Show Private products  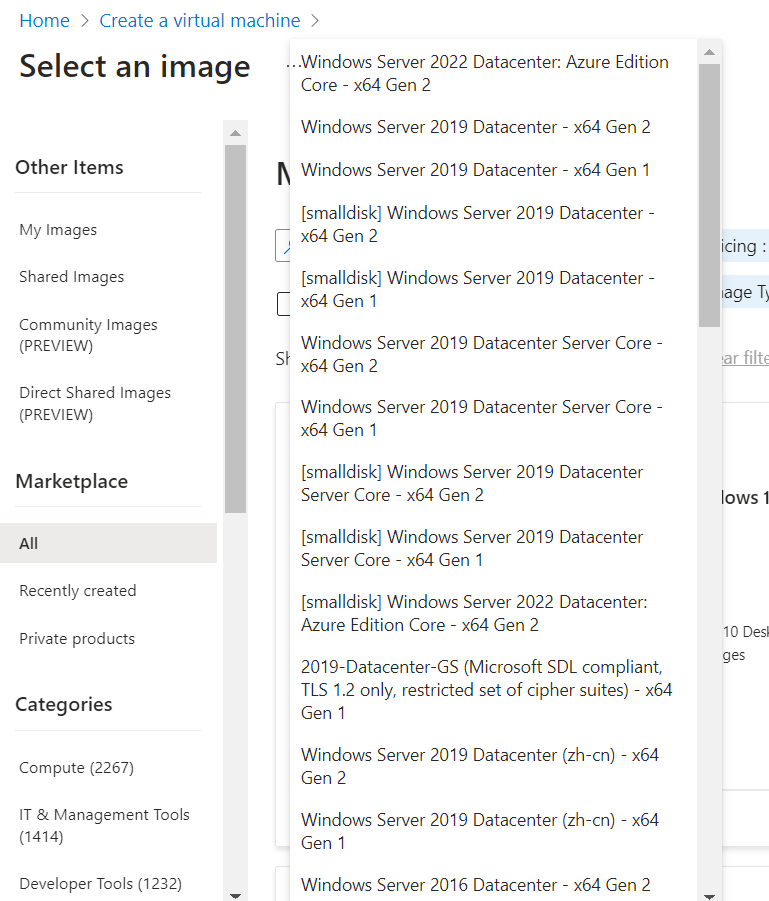click(77, 638)
